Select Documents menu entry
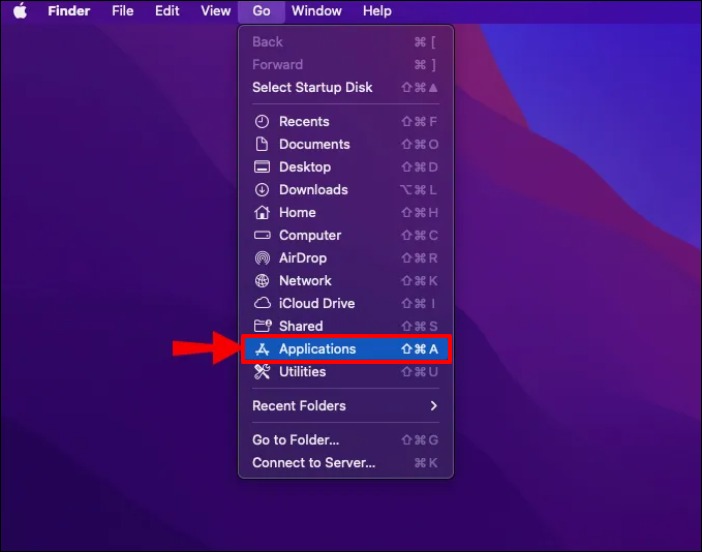 [x=346, y=144]
